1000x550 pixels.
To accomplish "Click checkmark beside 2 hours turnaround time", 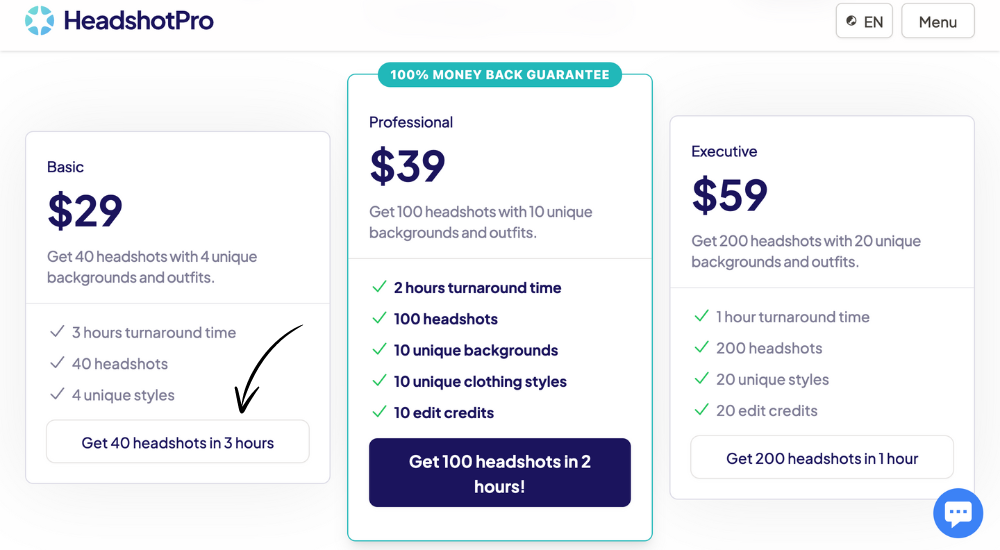I will 379,286.
